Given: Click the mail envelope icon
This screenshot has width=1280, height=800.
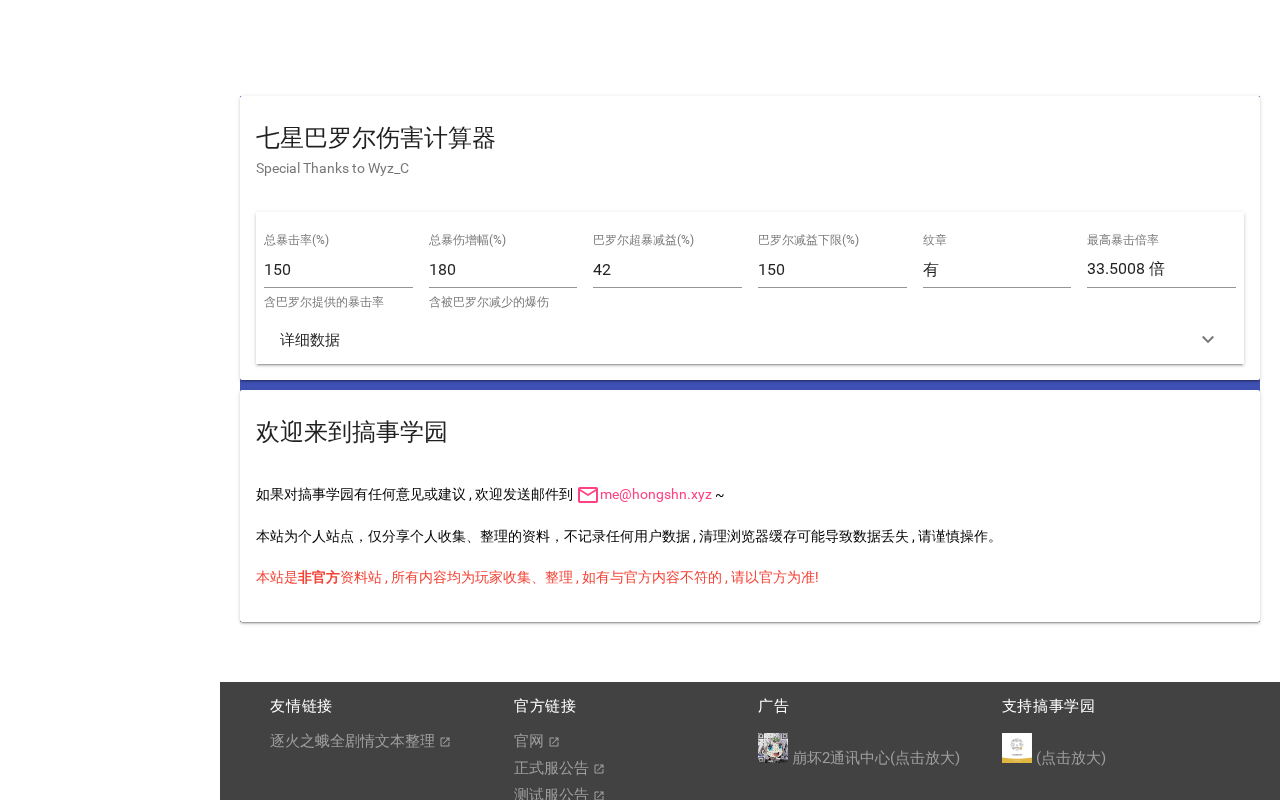Looking at the screenshot, I should point(588,495).
